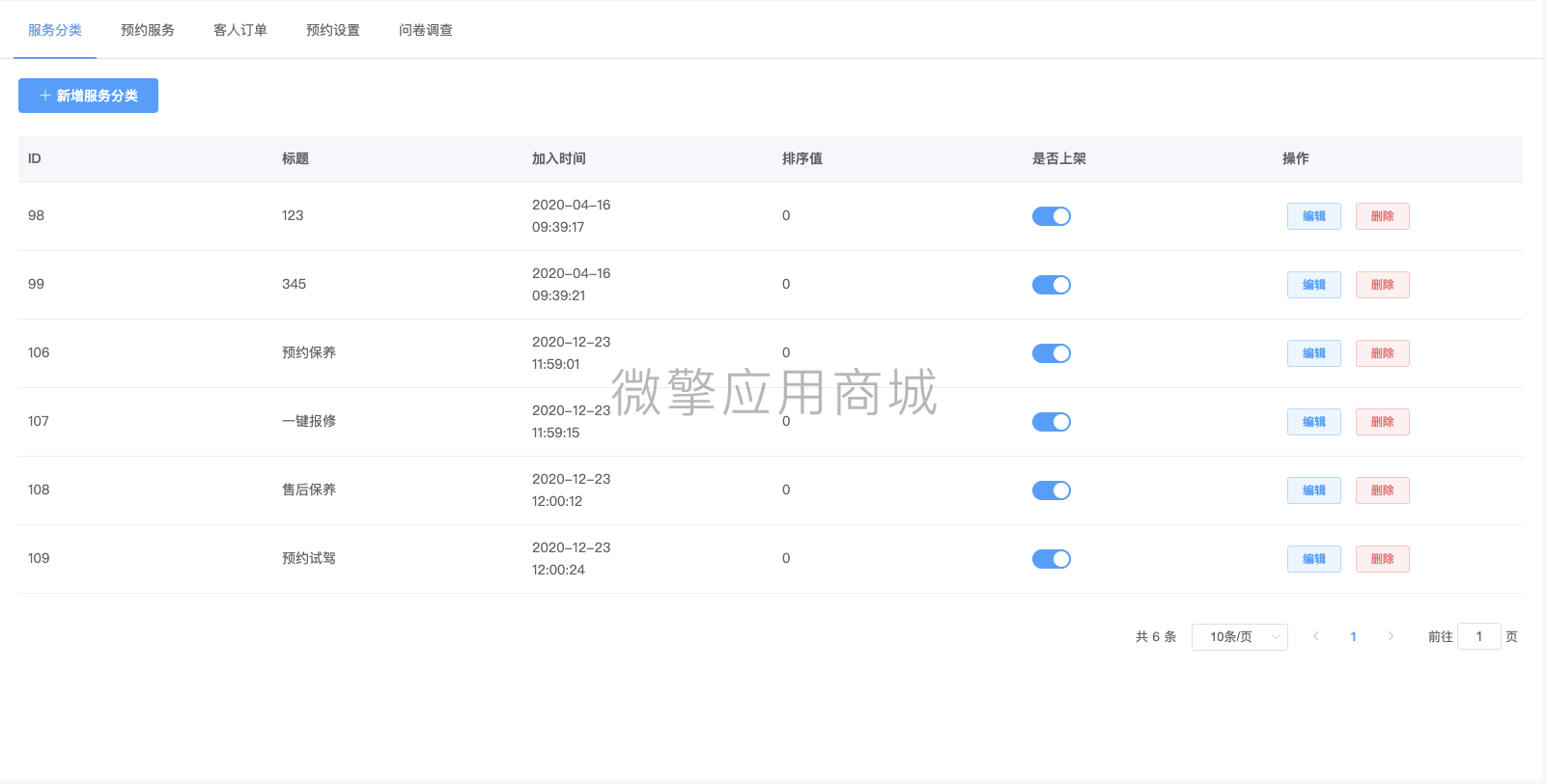Click the title cell 售后保养
Screen dimensions: 1547x784
(x=309, y=490)
